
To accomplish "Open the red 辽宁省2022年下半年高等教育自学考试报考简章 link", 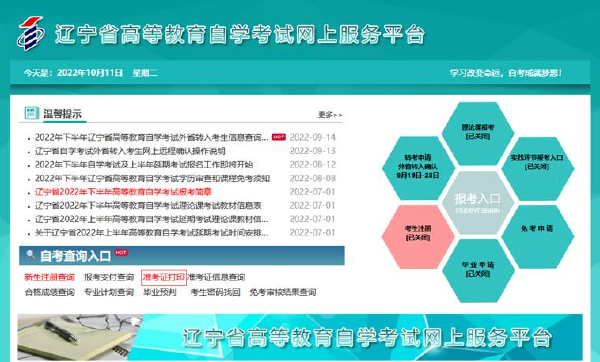I will pyautogui.click(x=123, y=192).
